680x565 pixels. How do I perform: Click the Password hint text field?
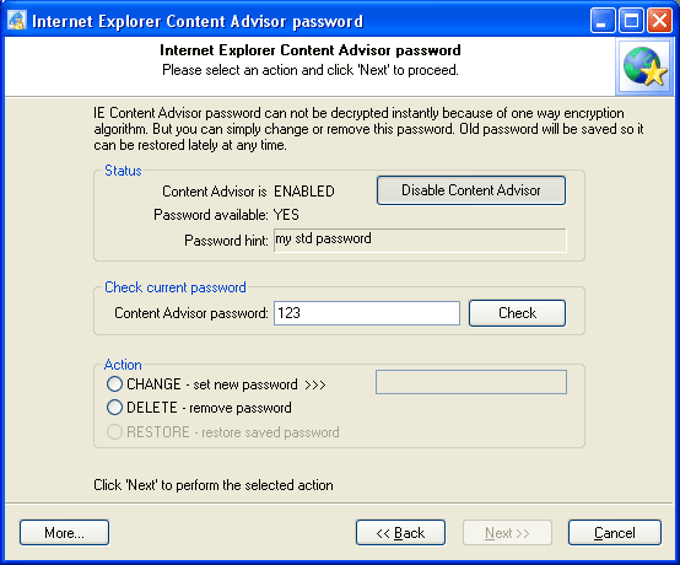point(420,240)
